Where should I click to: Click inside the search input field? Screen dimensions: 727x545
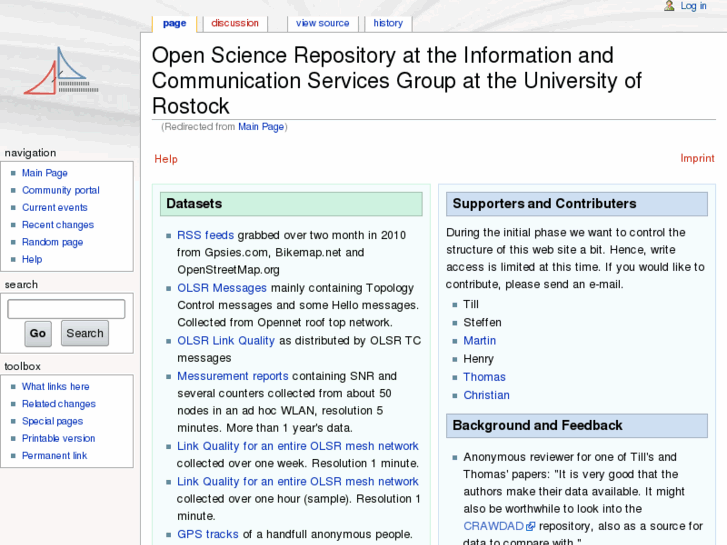[66, 309]
